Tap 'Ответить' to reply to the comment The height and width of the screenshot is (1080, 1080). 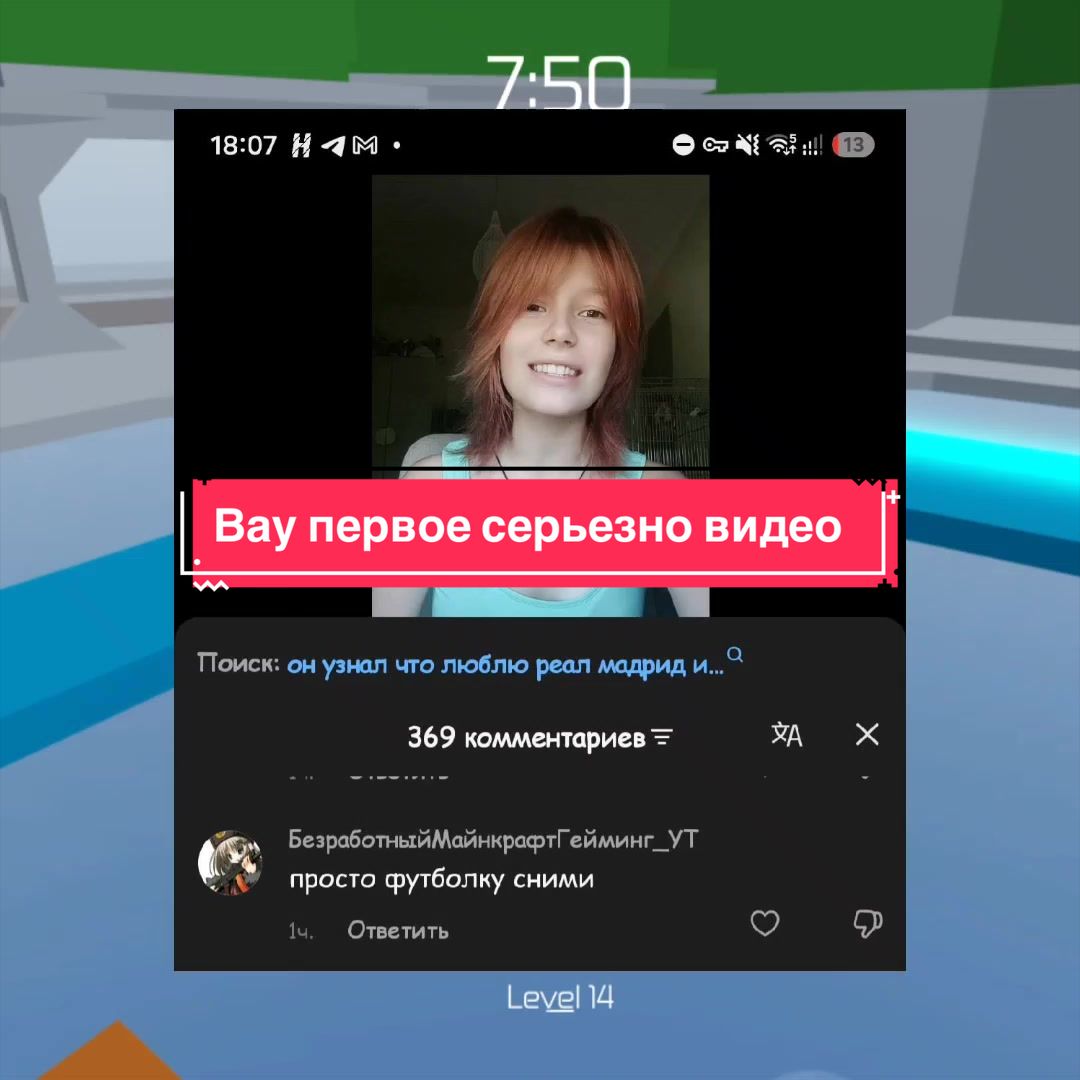click(x=397, y=931)
